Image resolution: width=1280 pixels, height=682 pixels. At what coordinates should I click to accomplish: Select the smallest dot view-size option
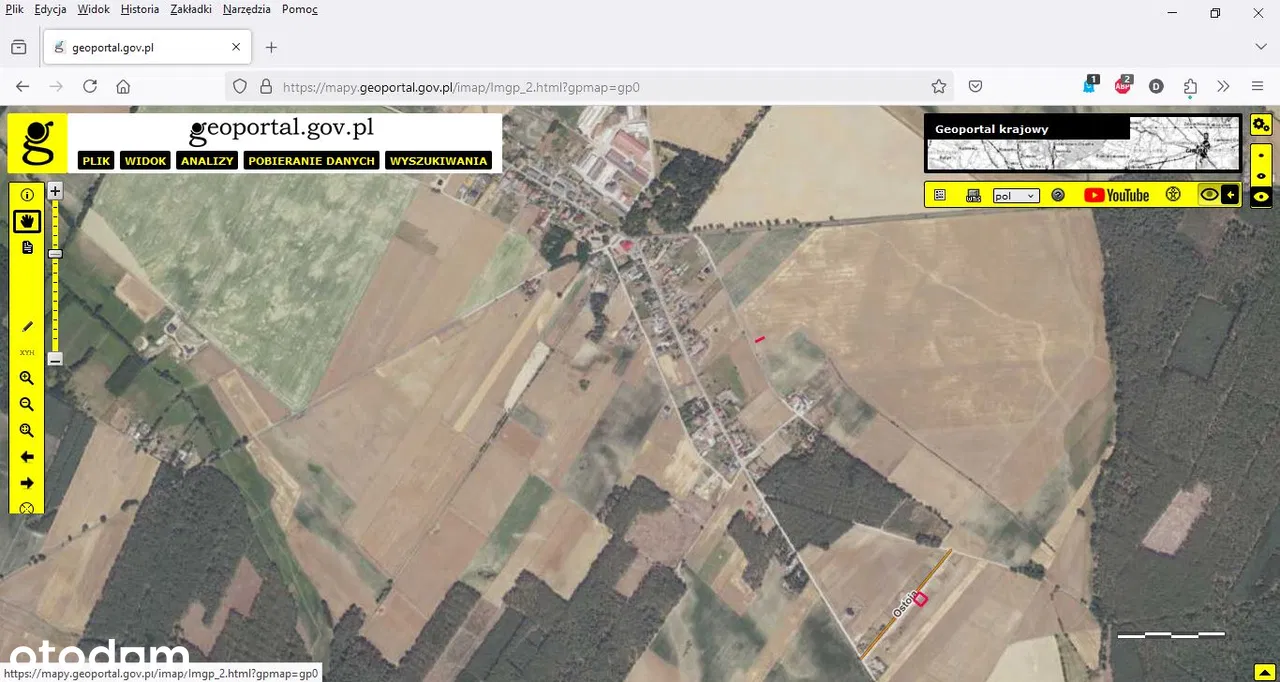click(x=1261, y=156)
